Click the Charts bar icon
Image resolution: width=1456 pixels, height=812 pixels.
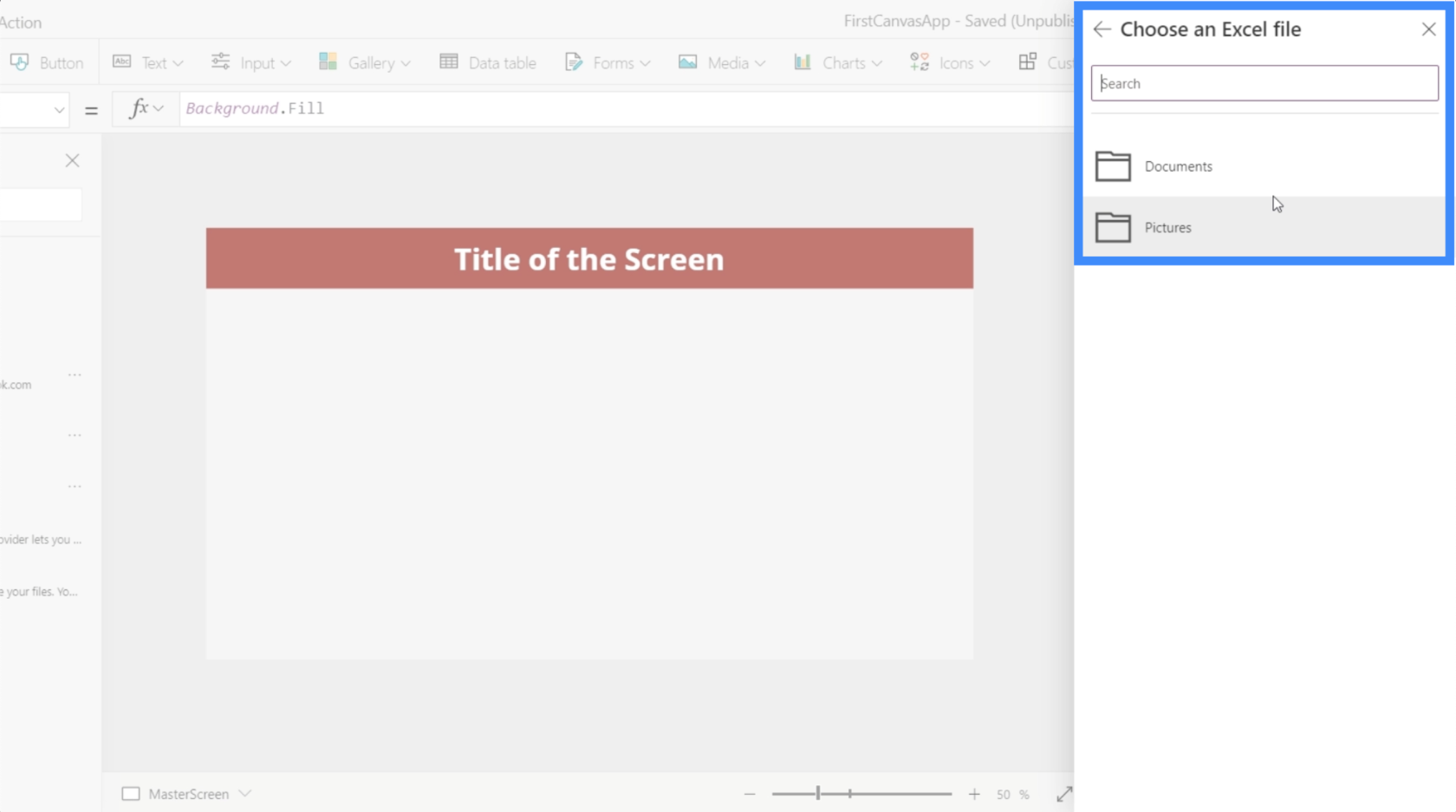click(803, 62)
